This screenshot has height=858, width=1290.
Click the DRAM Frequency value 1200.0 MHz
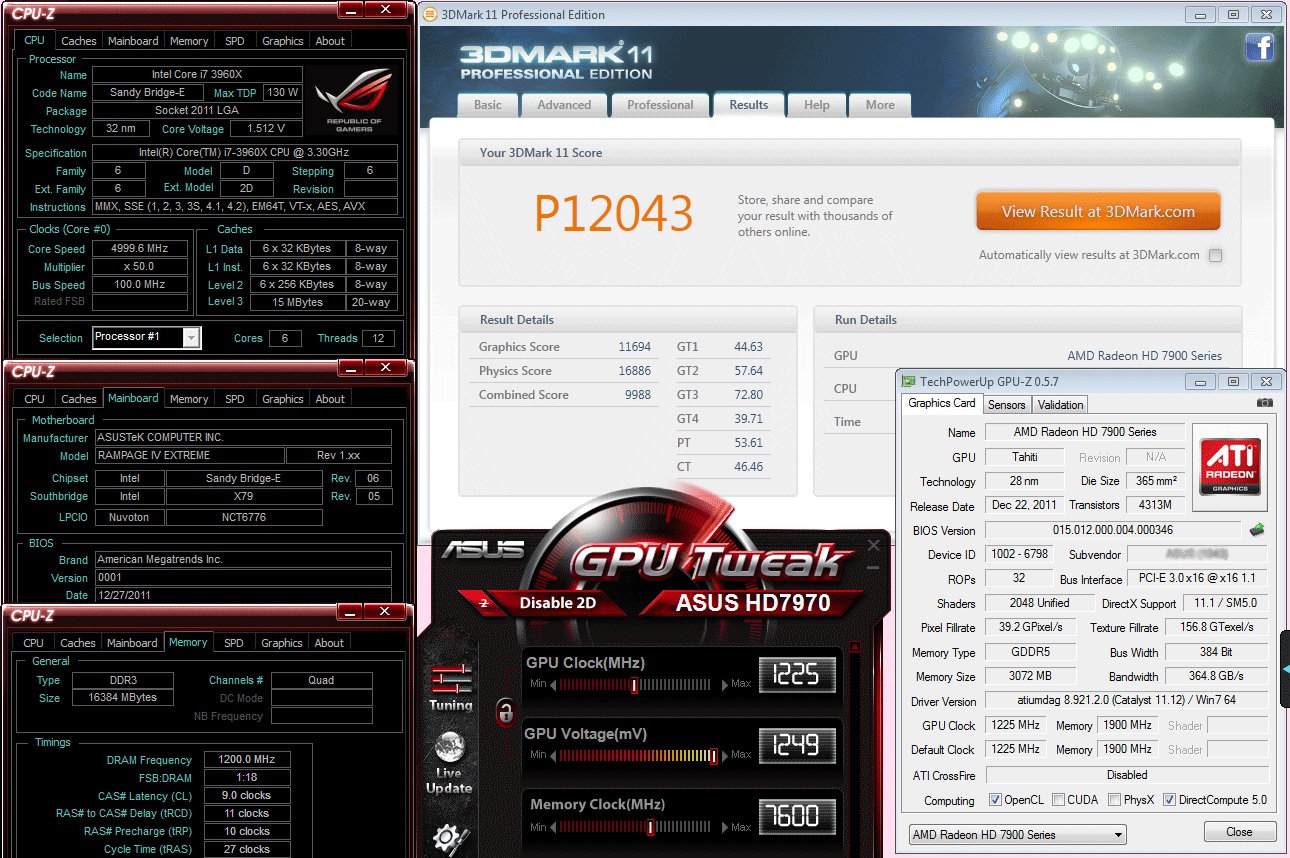247,760
